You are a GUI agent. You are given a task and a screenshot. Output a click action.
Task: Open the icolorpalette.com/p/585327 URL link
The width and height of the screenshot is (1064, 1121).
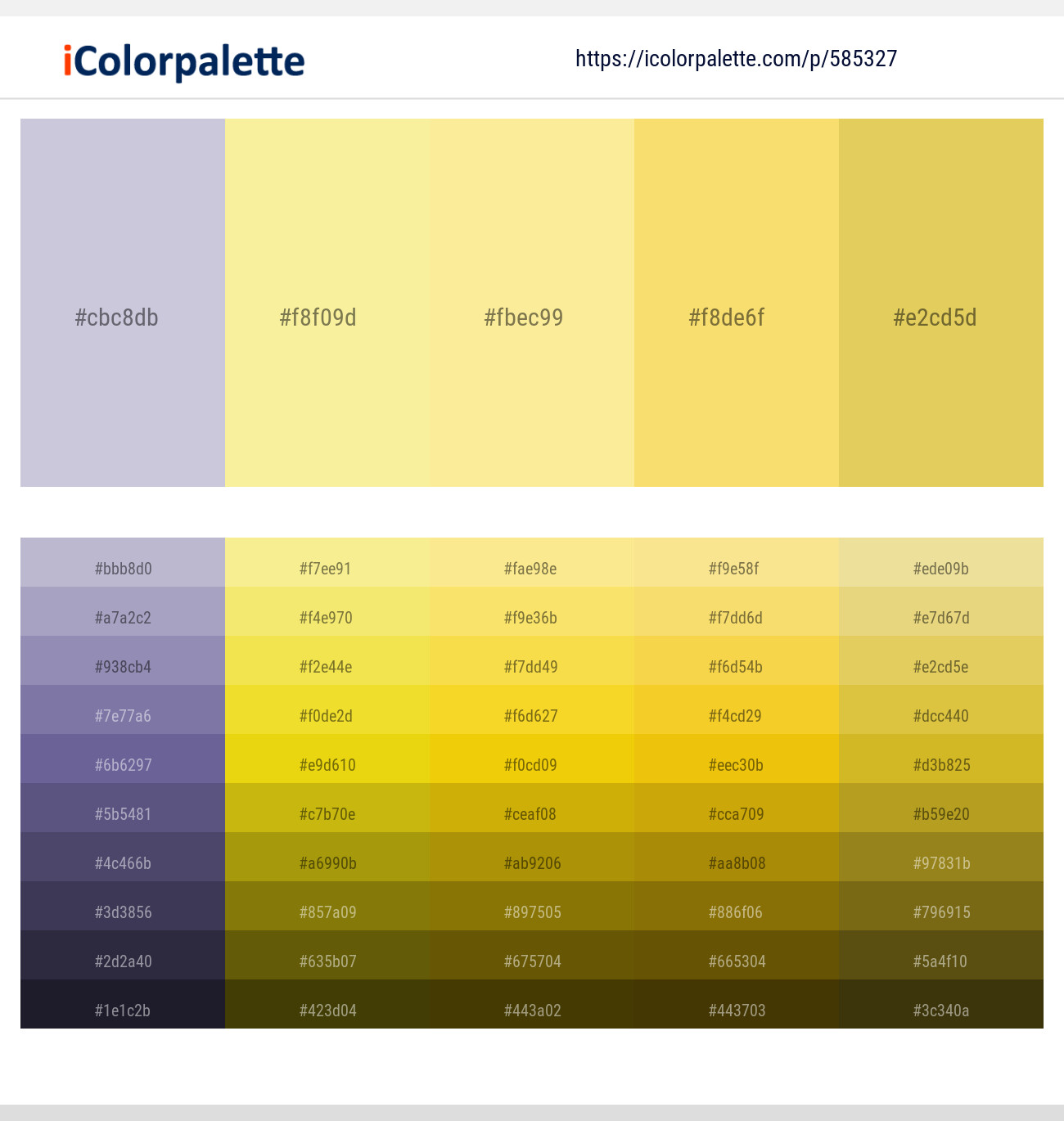[x=736, y=59]
